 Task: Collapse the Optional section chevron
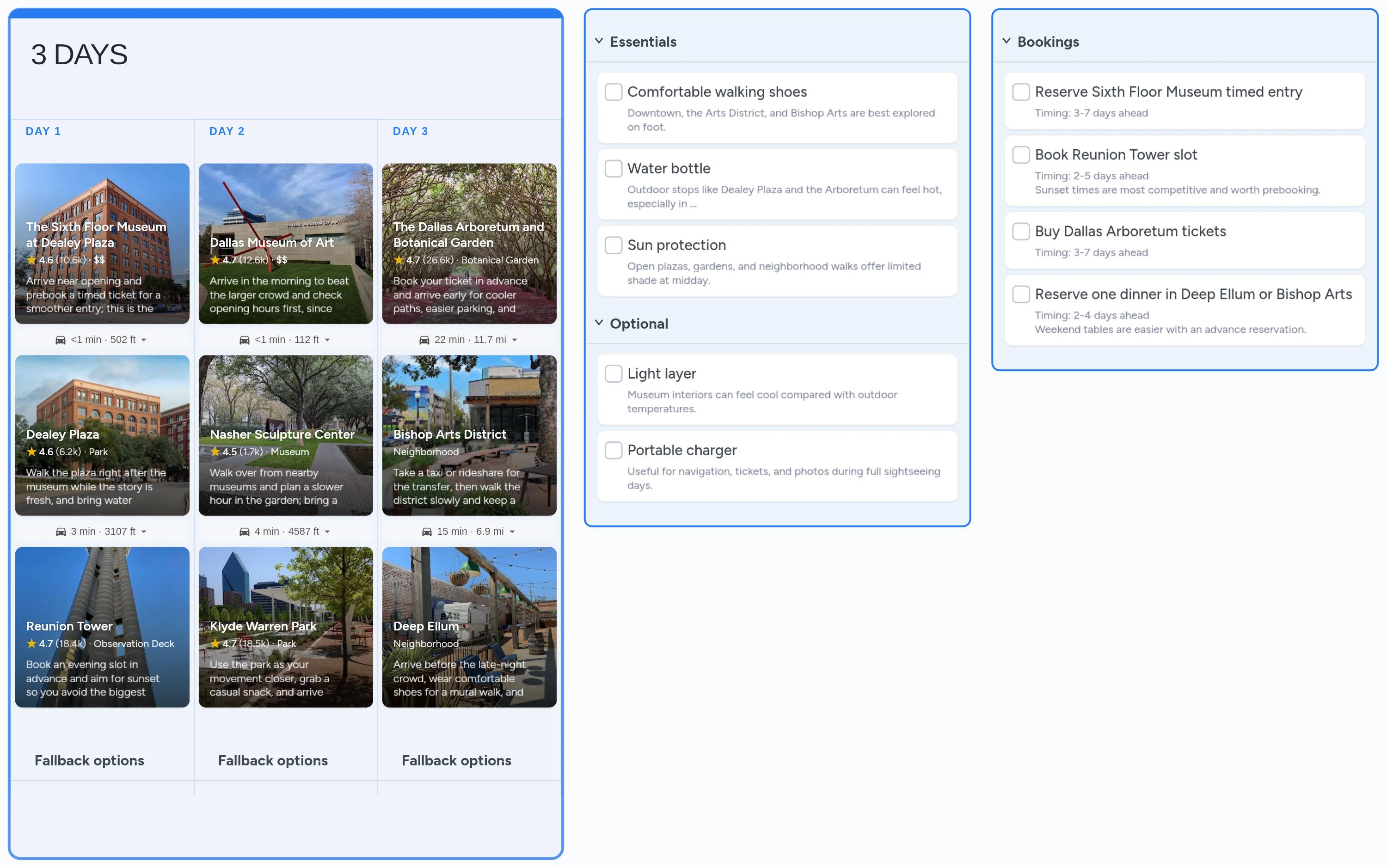pyautogui.click(x=599, y=323)
